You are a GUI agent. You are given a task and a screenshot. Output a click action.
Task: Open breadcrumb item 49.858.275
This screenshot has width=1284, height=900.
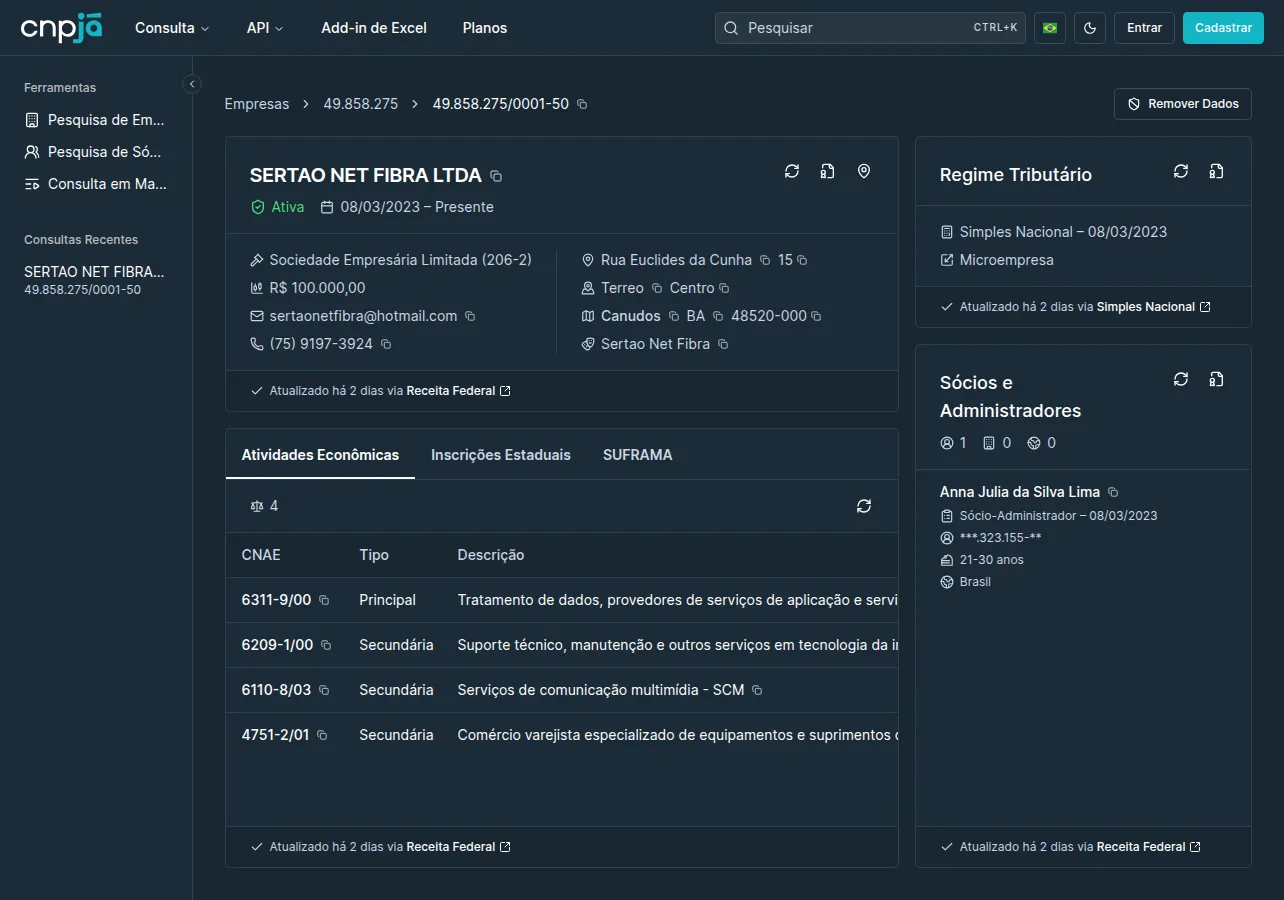point(361,104)
